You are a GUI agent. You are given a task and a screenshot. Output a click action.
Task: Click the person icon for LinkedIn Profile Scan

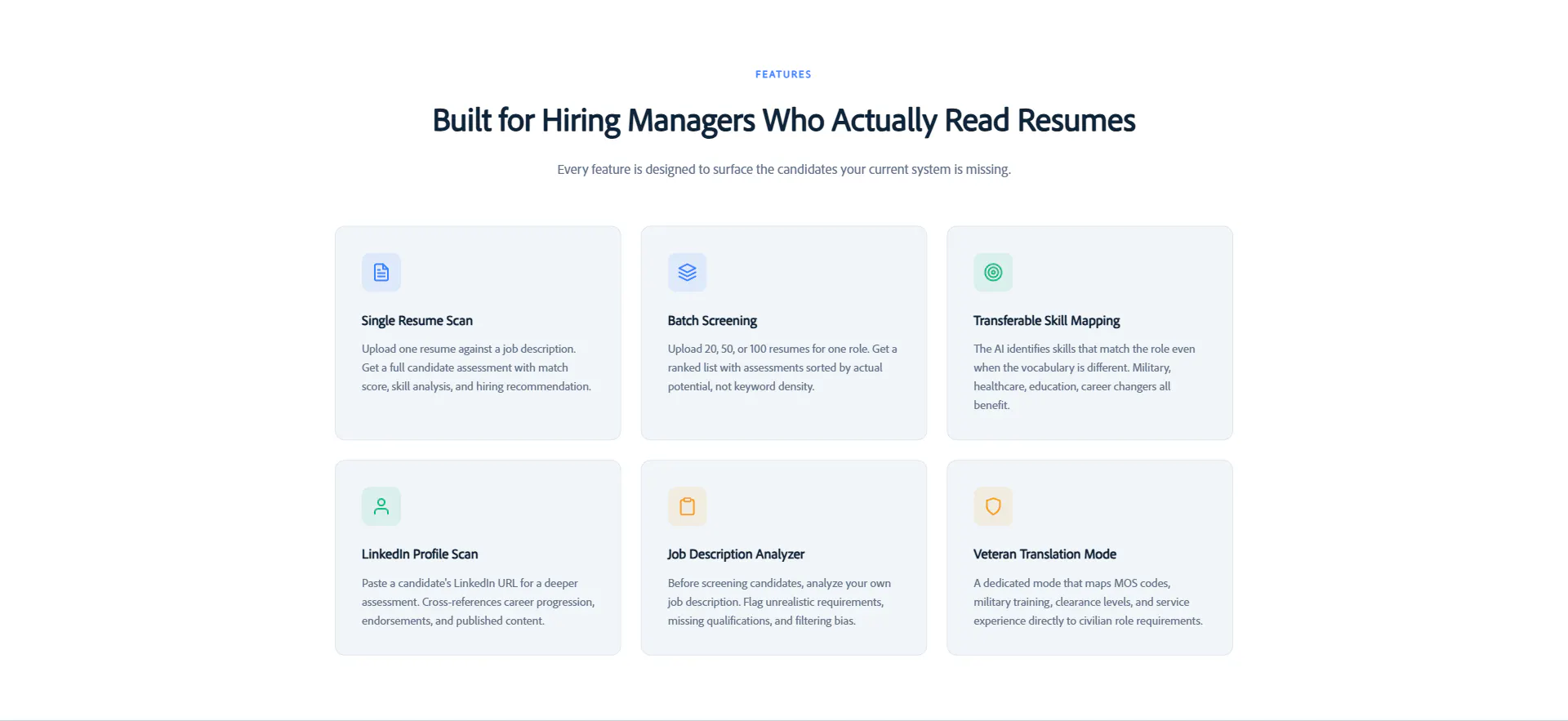pos(381,506)
